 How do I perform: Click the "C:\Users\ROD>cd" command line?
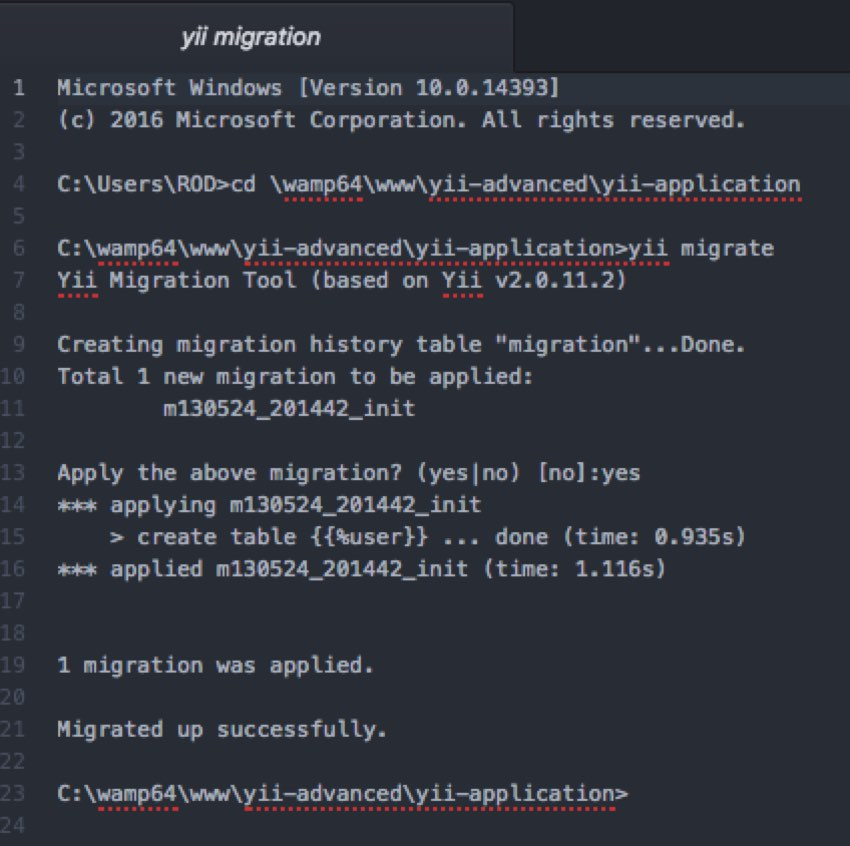click(x=429, y=184)
